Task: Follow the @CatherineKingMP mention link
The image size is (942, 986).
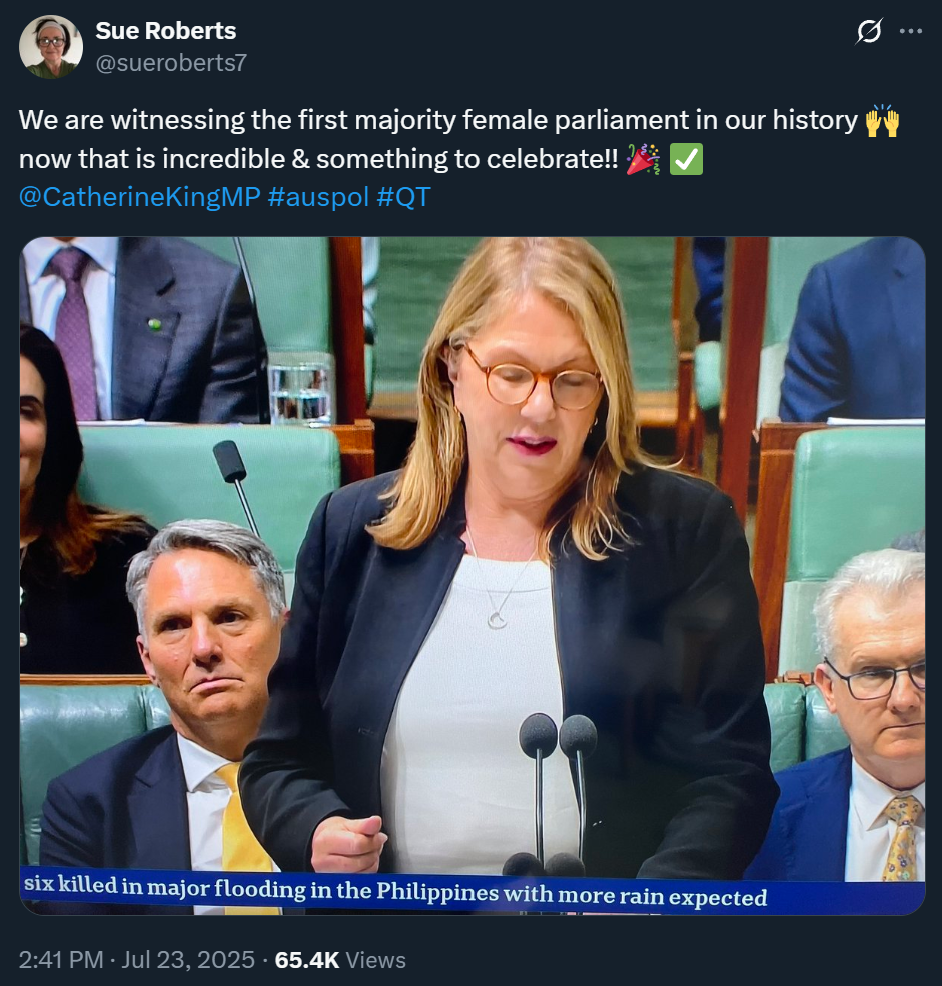Action: [x=140, y=197]
